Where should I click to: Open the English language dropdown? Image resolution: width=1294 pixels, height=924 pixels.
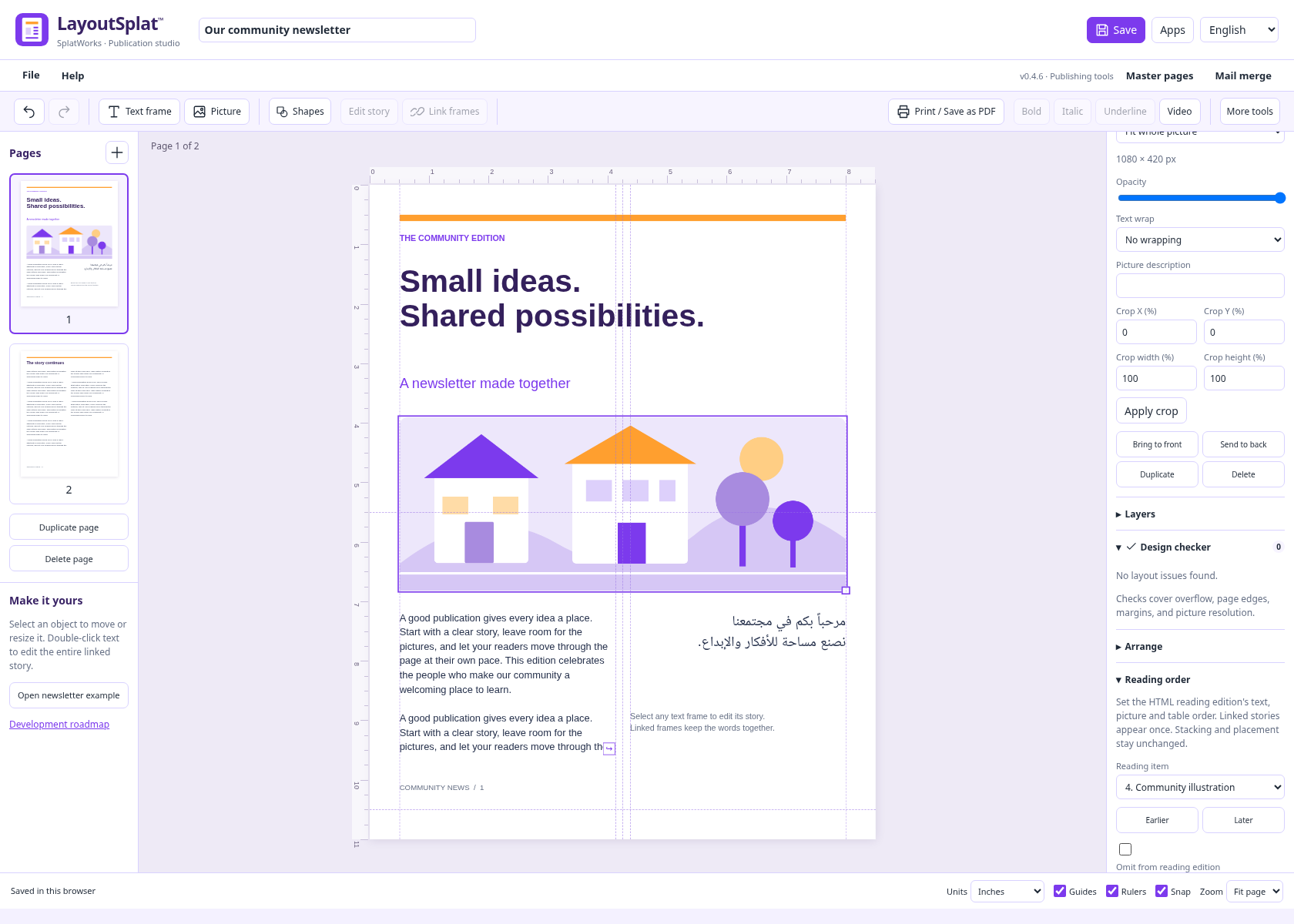point(1239,30)
